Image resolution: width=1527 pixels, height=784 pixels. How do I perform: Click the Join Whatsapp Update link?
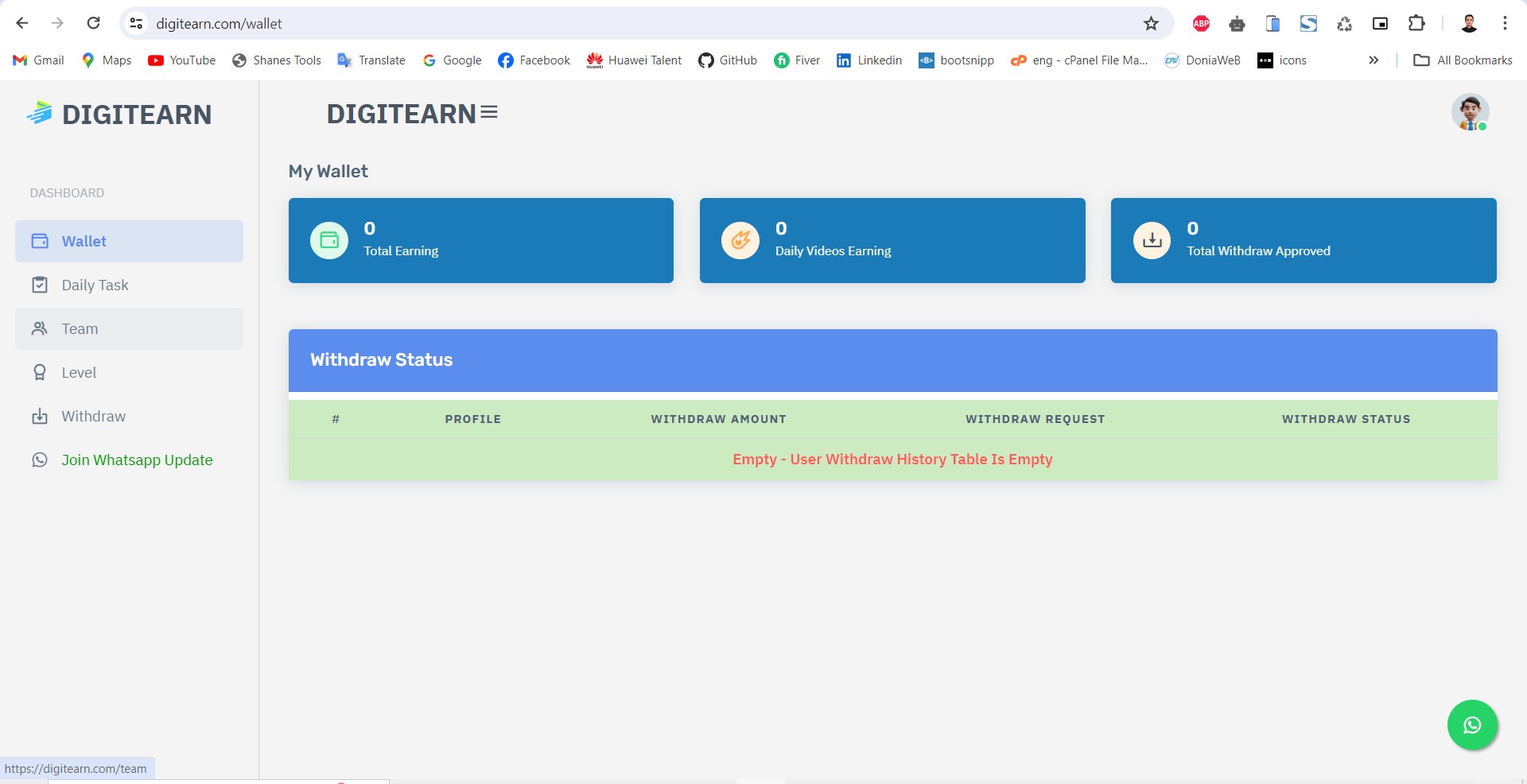(129, 460)
